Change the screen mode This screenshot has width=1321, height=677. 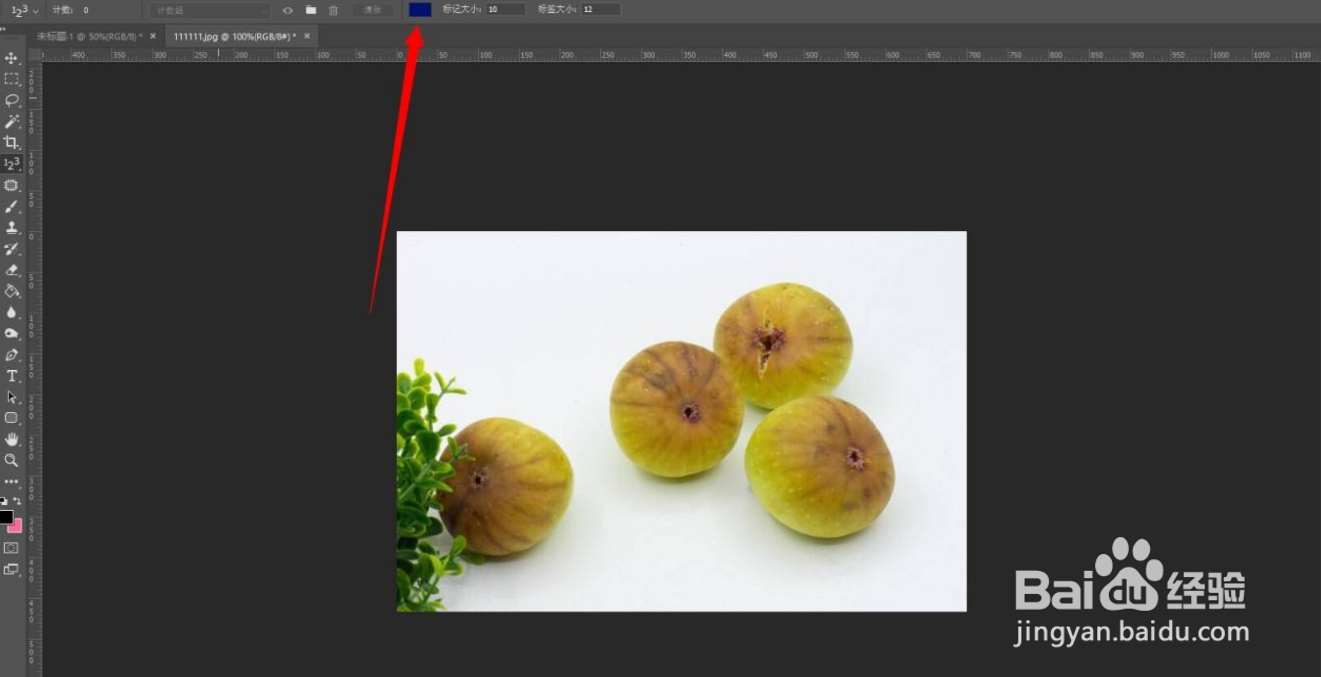pos(11,569)
